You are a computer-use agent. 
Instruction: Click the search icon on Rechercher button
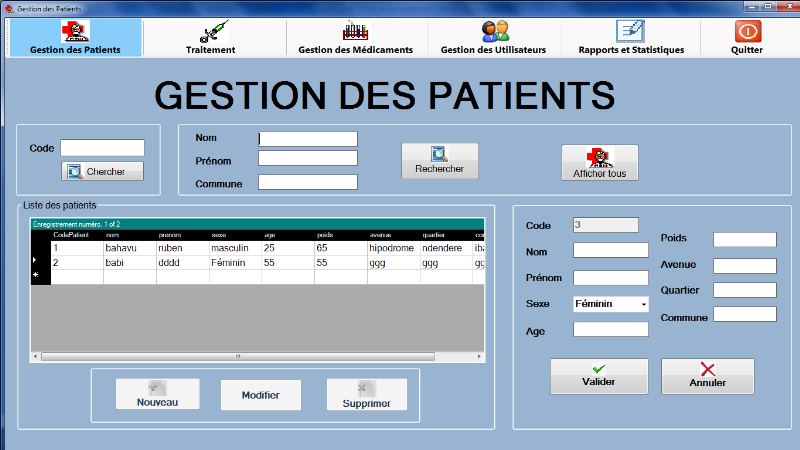439,154
